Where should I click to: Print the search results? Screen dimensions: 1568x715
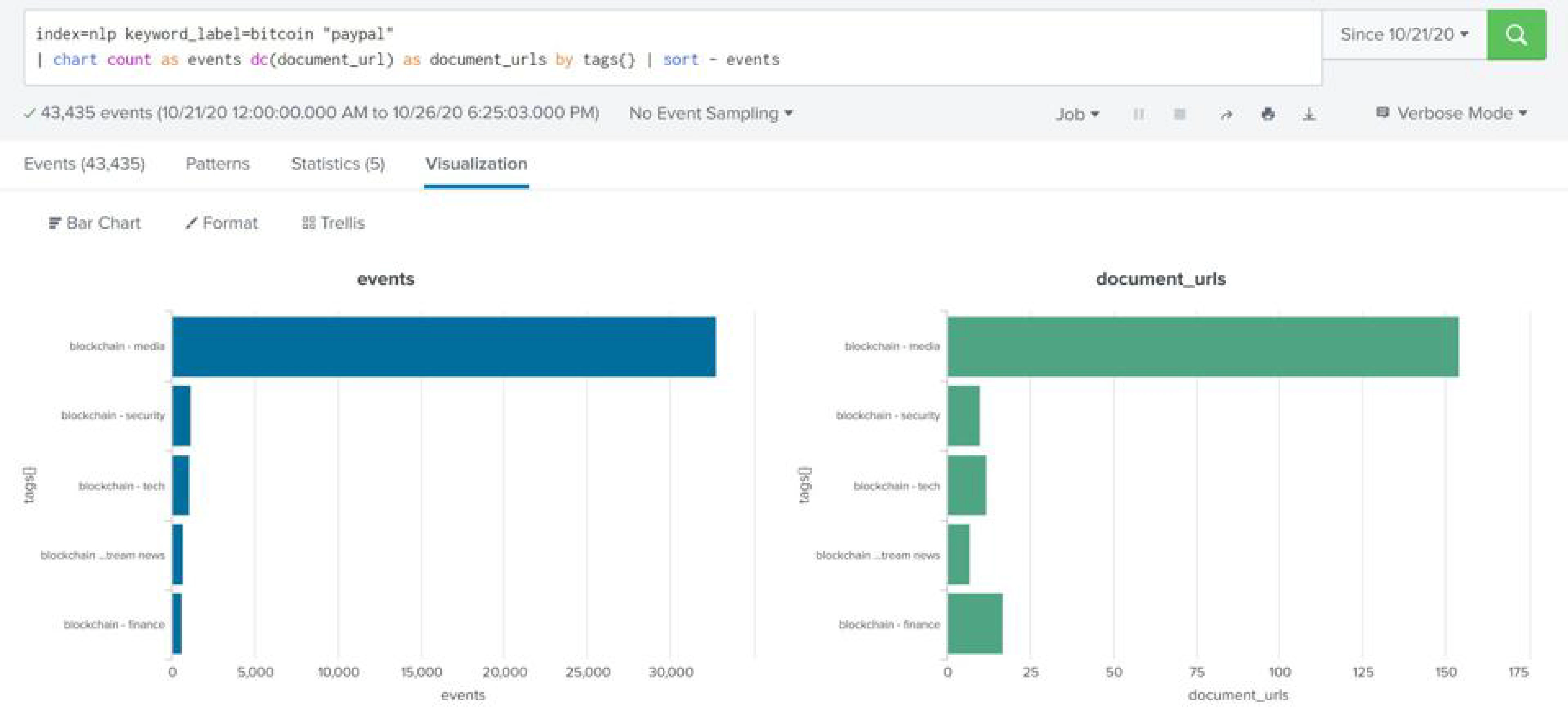(x=1268, y=114)
